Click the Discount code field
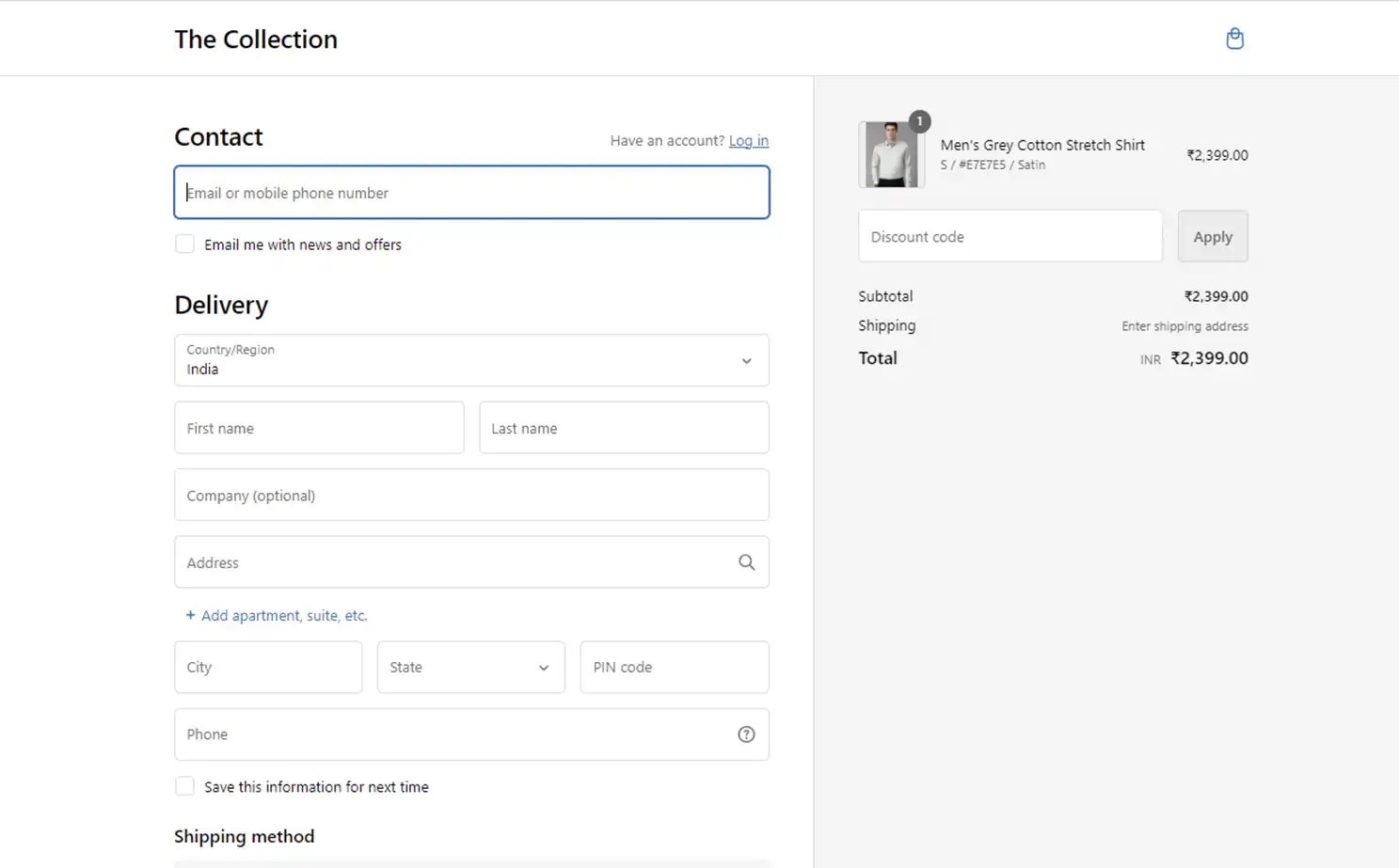This screenshot has height=868, width=1399. 1010,236
